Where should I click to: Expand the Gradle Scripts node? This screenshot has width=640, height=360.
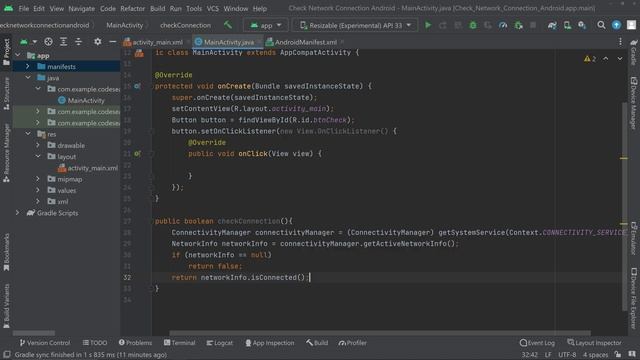click(17, 213)
